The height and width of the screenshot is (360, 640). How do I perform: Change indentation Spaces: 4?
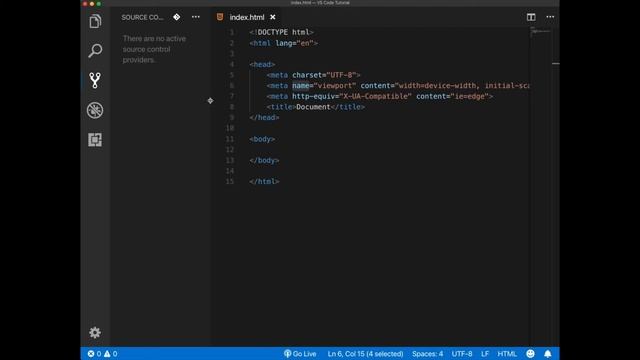pyautogui.click(x=427, y=354)
